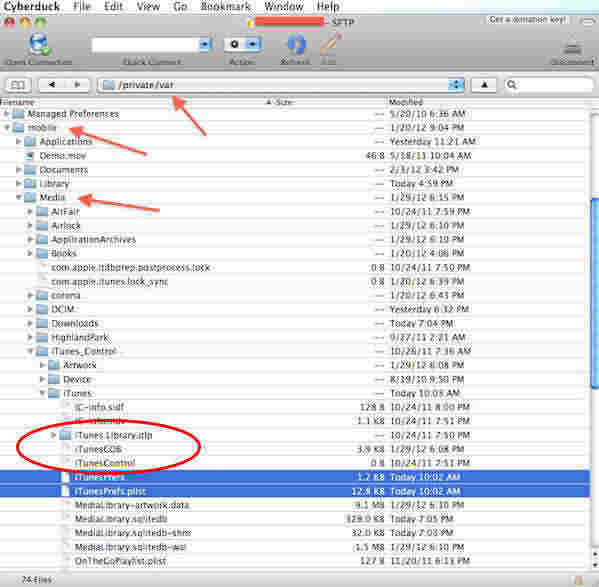The image size is (599, 587).
Task: Select the Media folder icon
Action: click(30, 197)
